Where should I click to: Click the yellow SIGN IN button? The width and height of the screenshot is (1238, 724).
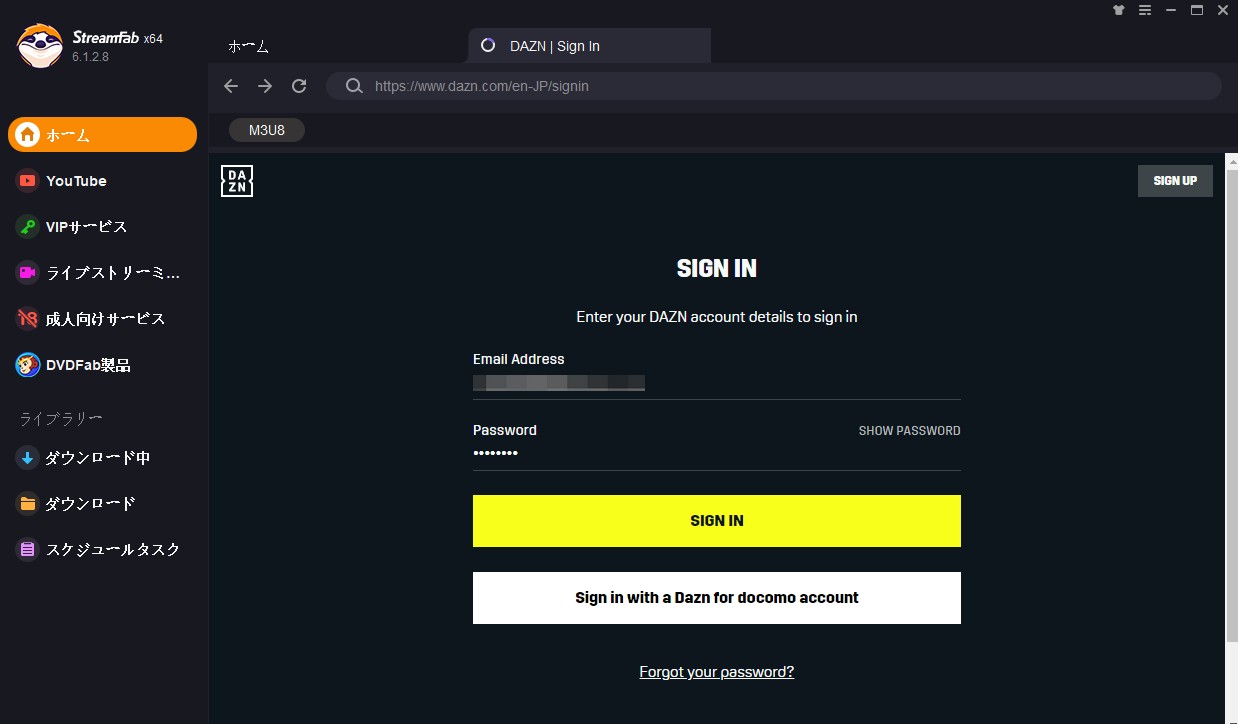[717, 521]
